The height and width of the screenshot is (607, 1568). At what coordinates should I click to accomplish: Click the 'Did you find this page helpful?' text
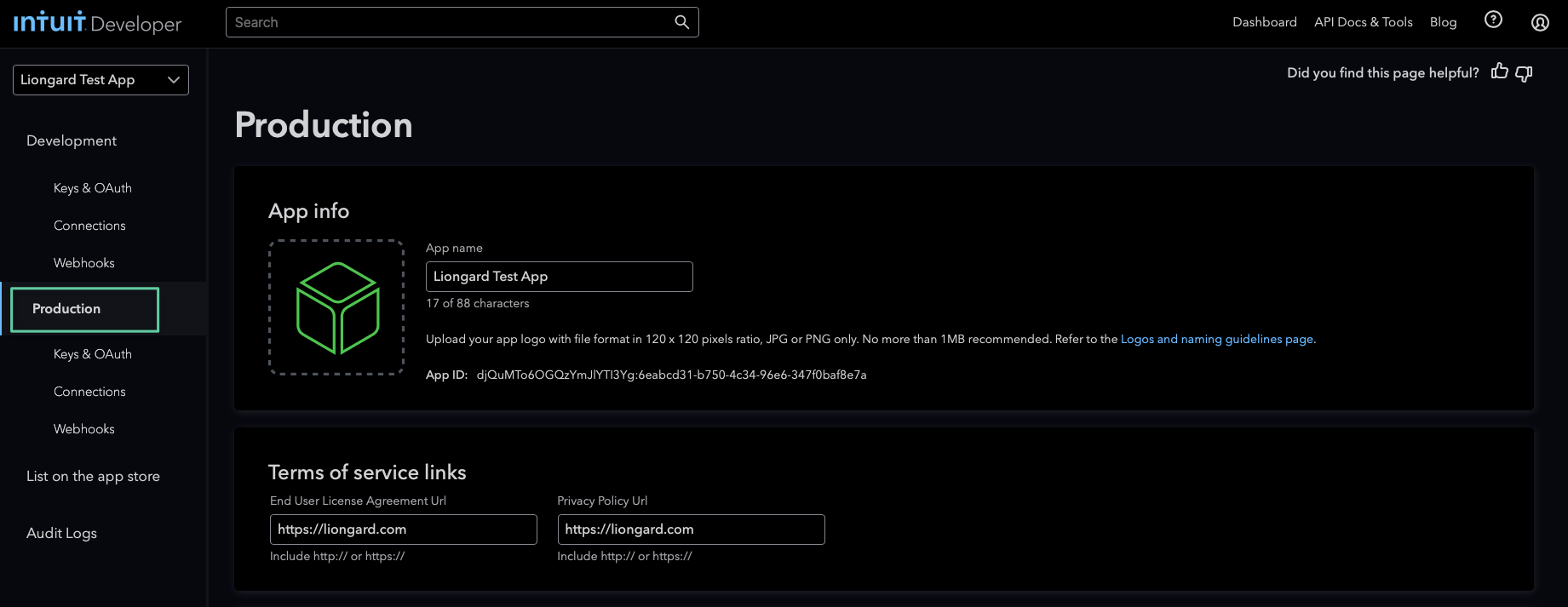coord(1382,73)
